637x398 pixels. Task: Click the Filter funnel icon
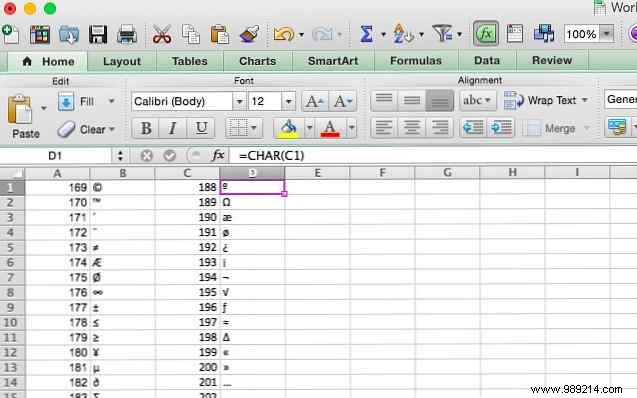click(443, 34)
